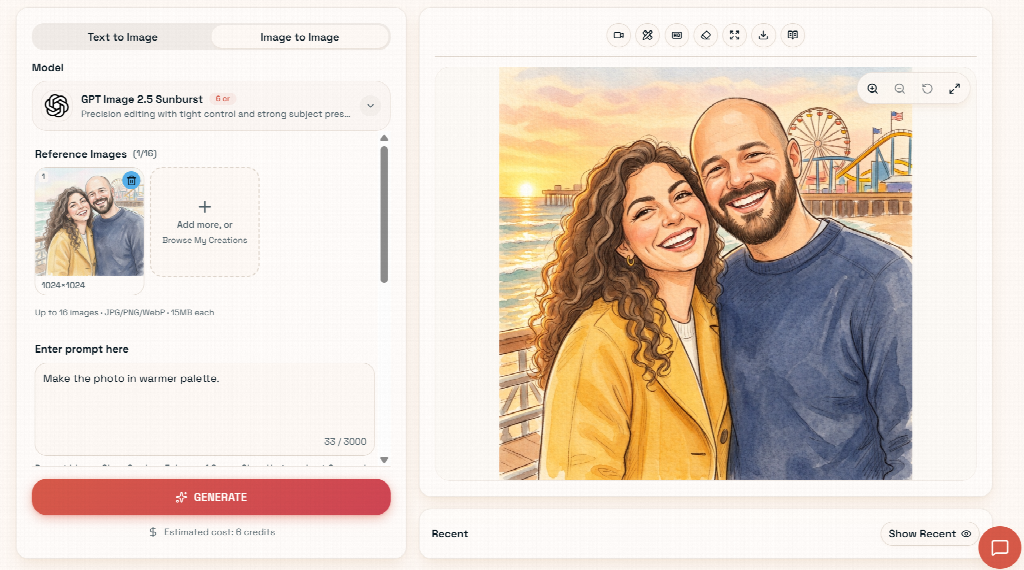This screenshot has height=570, width=1024.
Task: Click the OpenAI model logo
Action: 57,105
